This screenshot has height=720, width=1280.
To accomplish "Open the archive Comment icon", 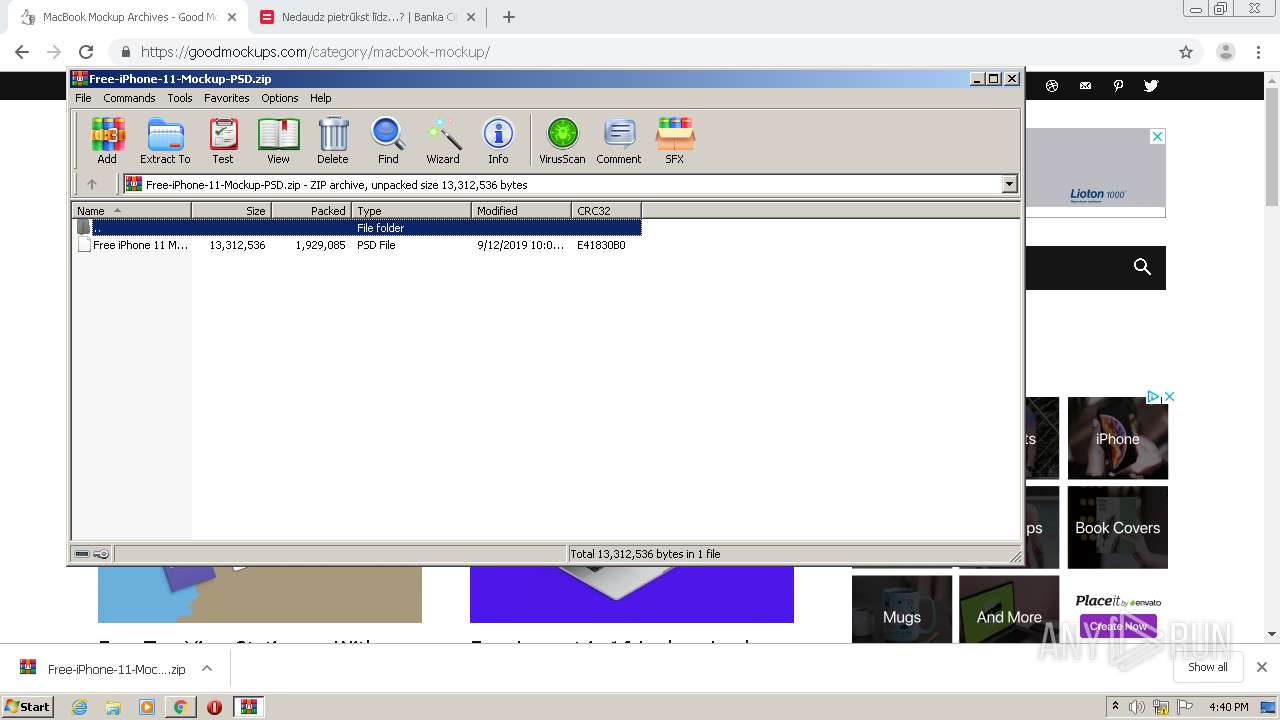I will coord(619,140).
